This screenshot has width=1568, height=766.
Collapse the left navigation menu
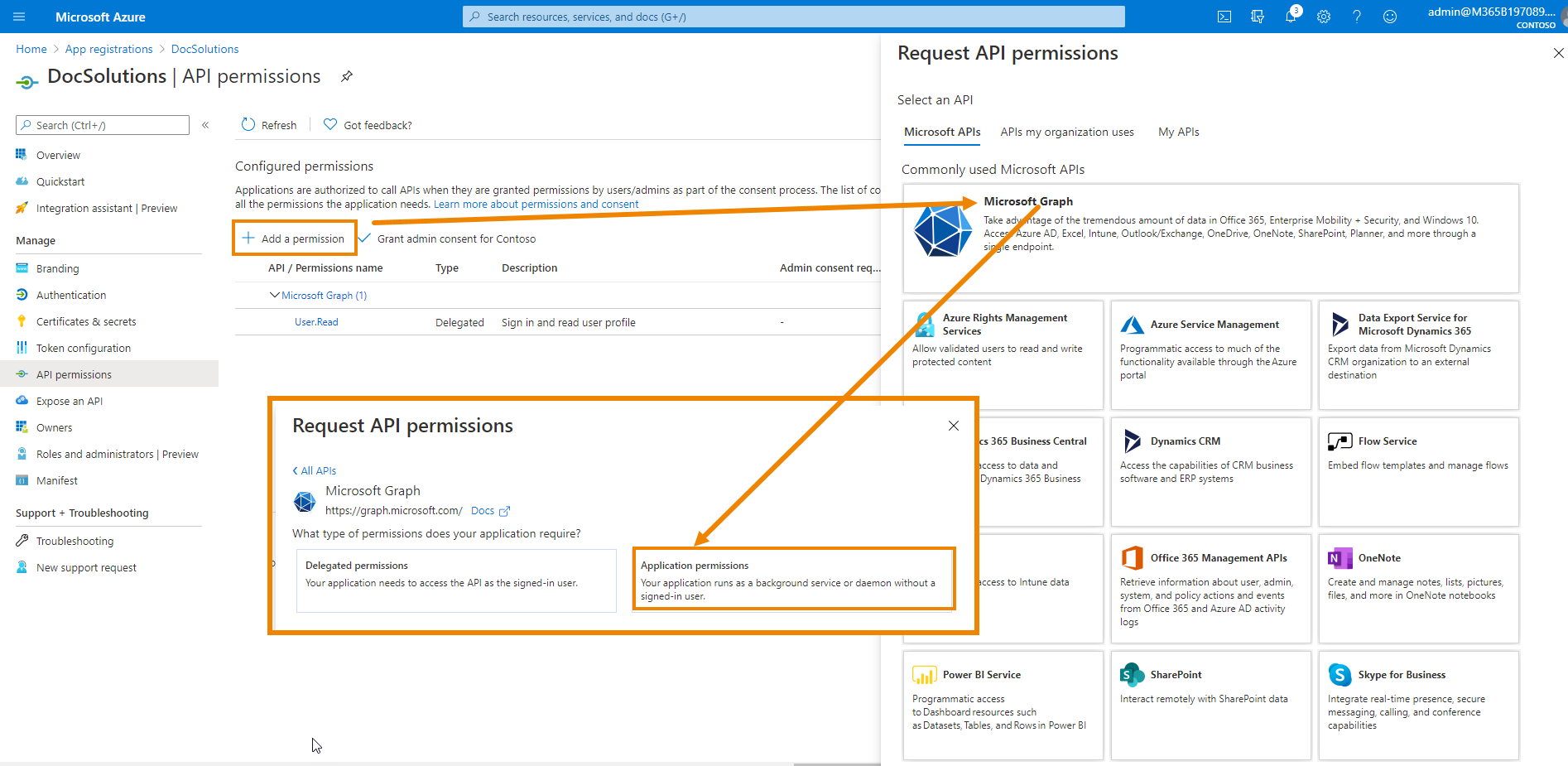(x=205, y=125)
